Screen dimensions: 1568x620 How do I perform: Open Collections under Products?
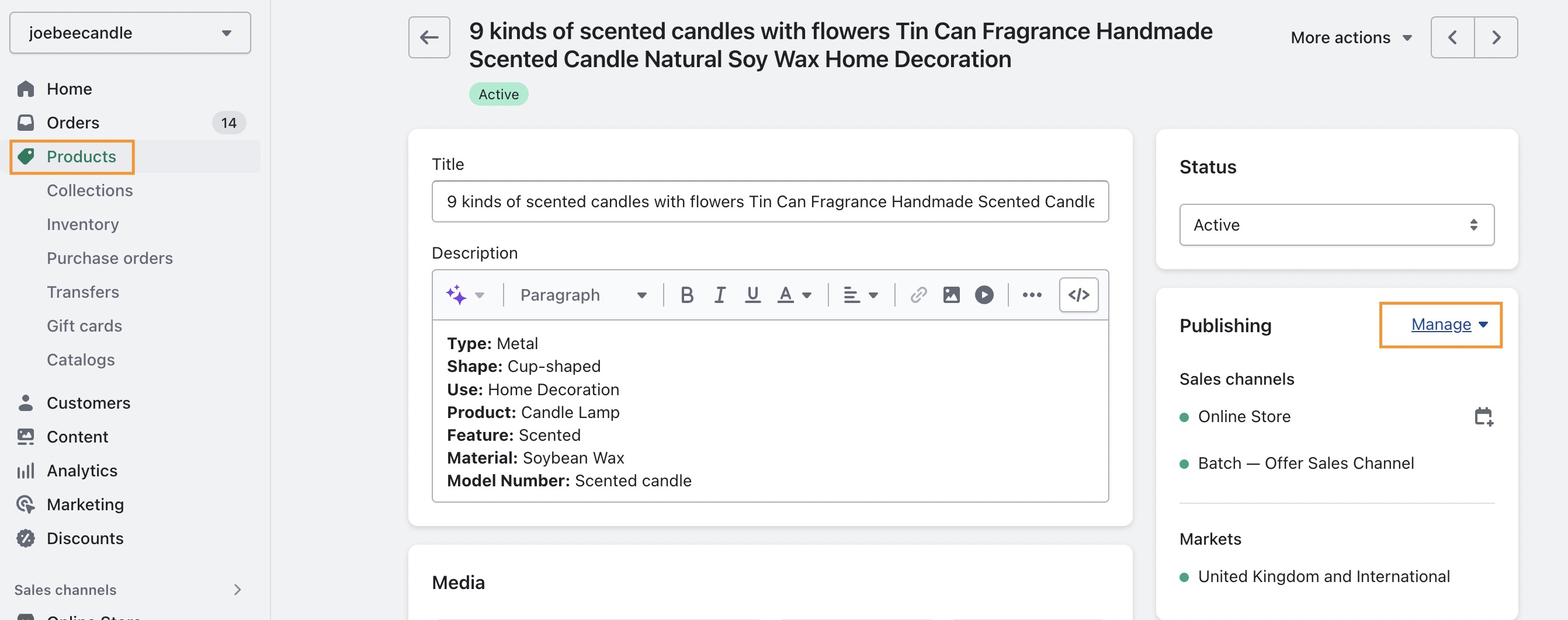pyautogui.click(x=89, y=190)
